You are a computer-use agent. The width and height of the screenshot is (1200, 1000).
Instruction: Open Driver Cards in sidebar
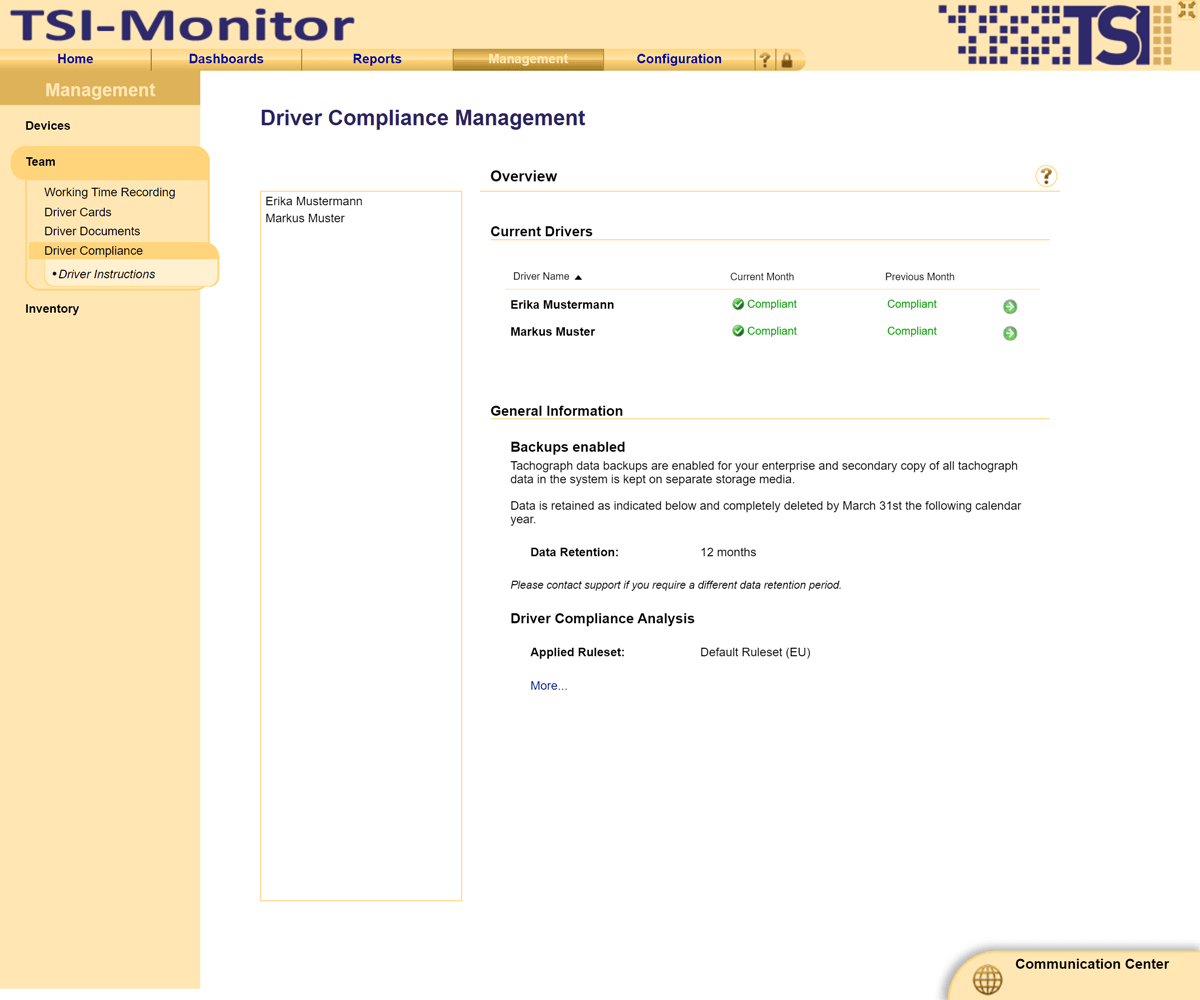(x=78, y=212)
